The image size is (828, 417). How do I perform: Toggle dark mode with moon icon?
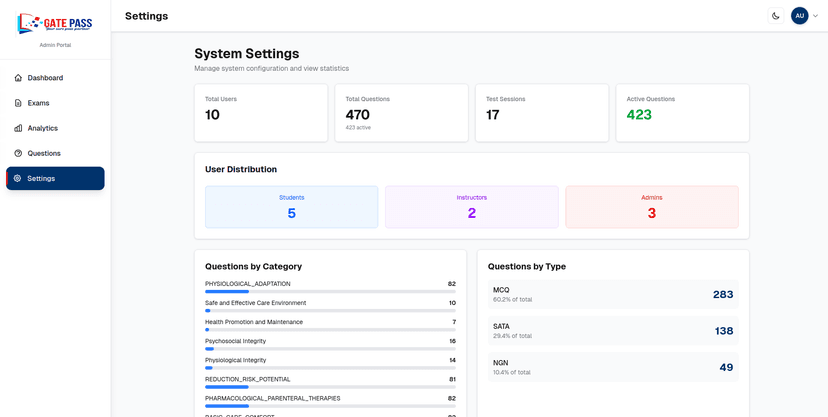(776, 16)
